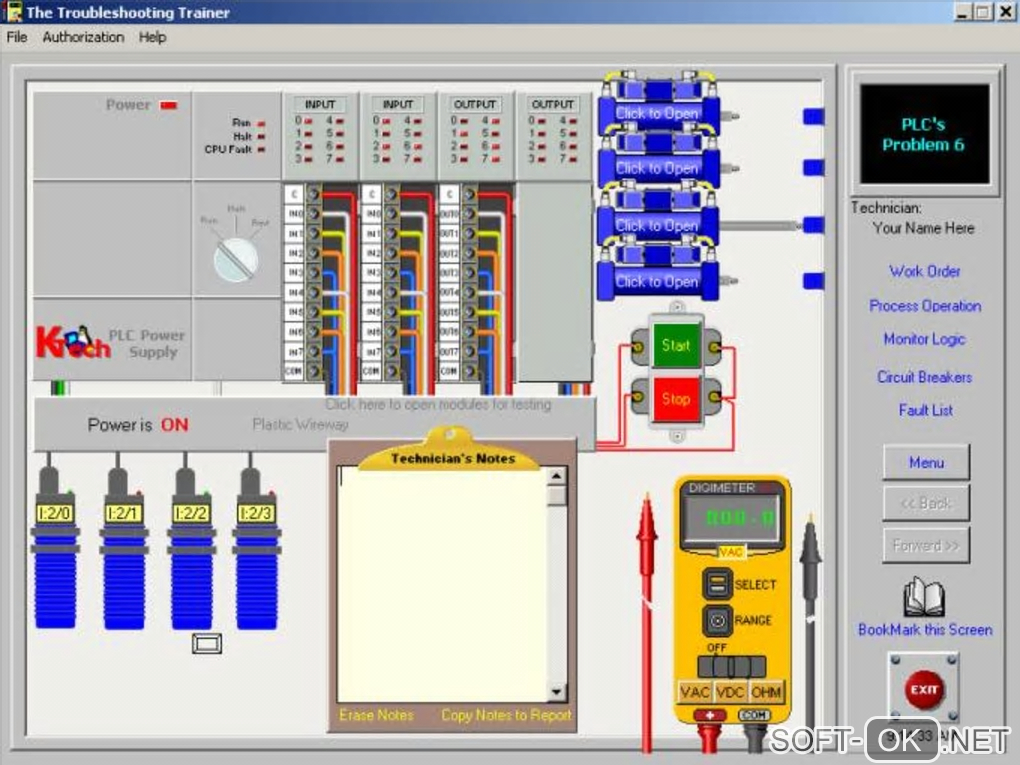
Task: Select proximity sensor I:2/0
Action: pyautogui.click(x=55, y=546)
